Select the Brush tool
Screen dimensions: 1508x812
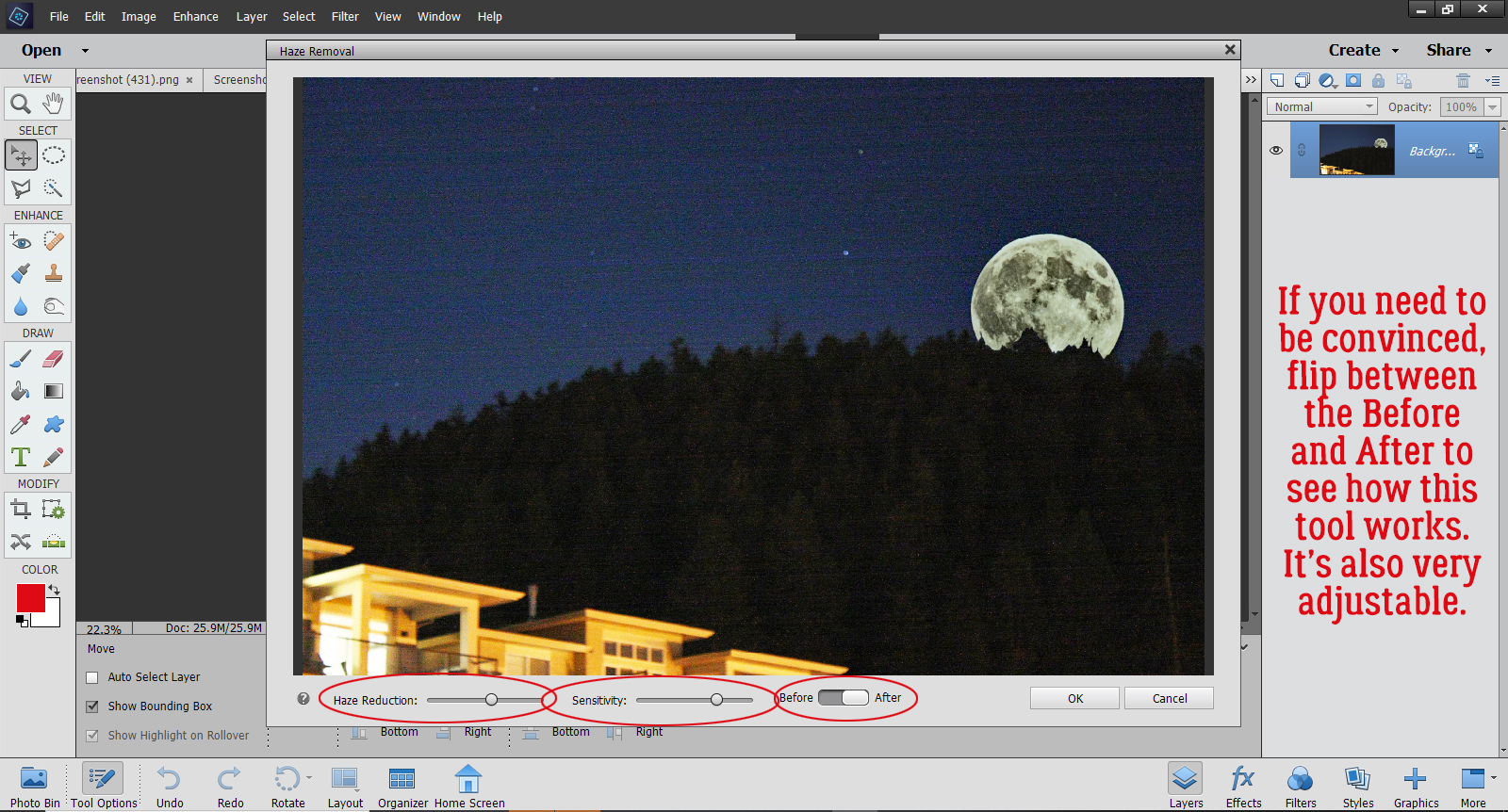click(x=21, y=359)
